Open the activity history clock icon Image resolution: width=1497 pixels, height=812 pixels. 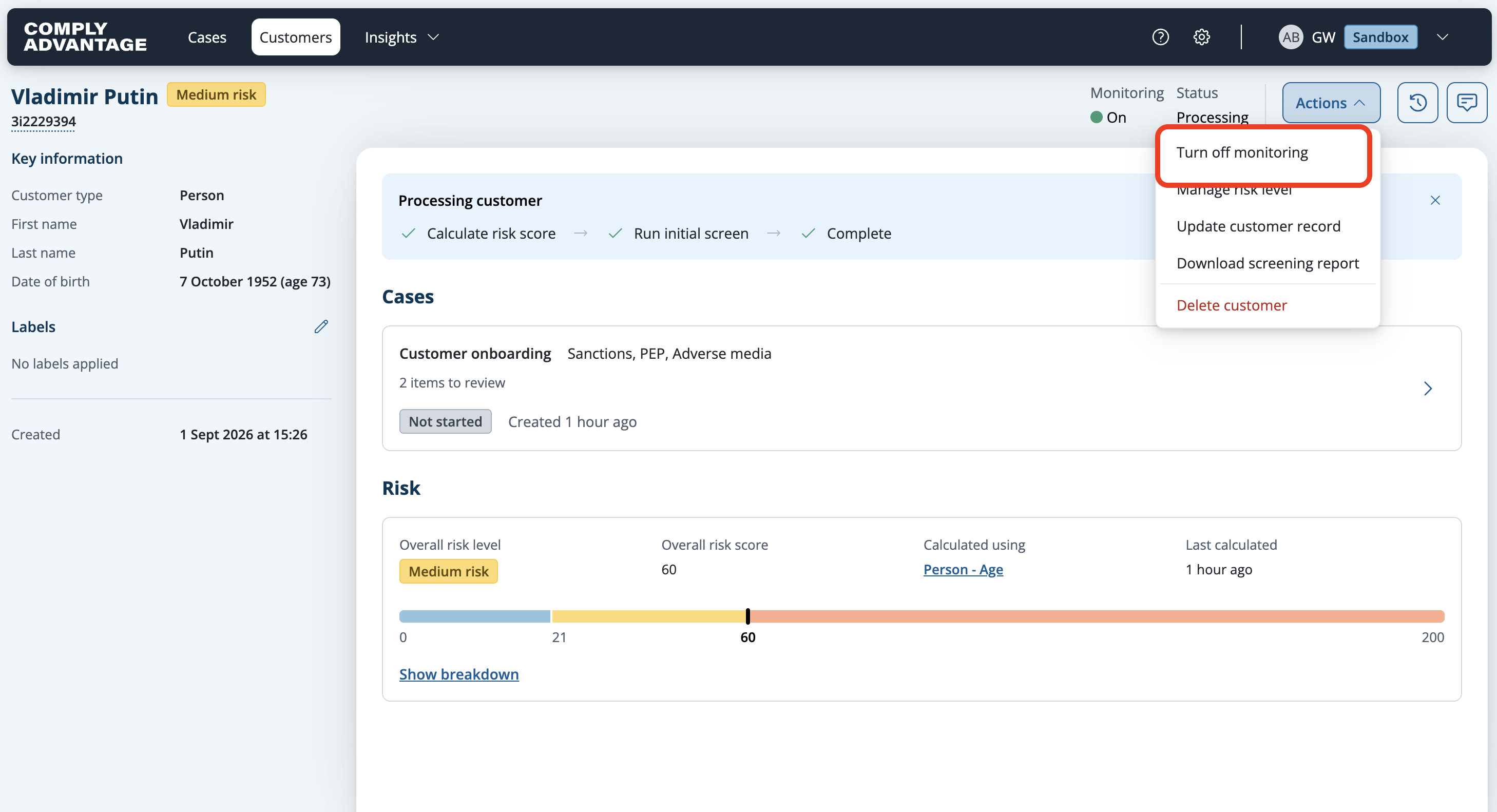1417,103
